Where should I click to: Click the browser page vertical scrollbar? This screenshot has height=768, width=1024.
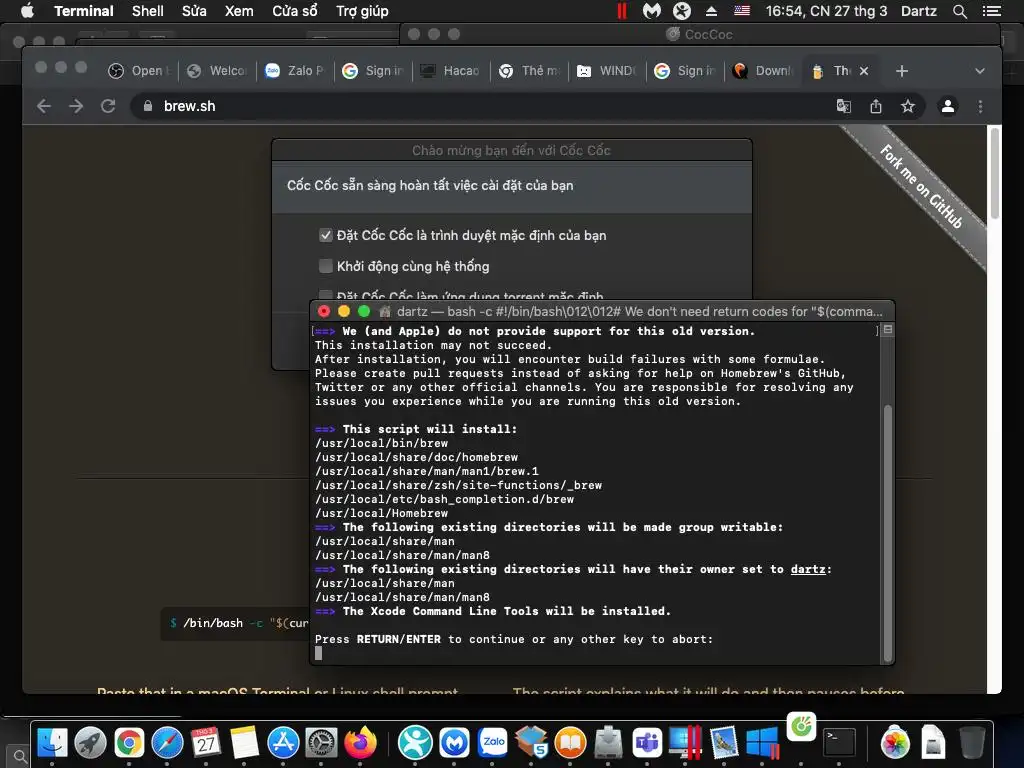995,173
